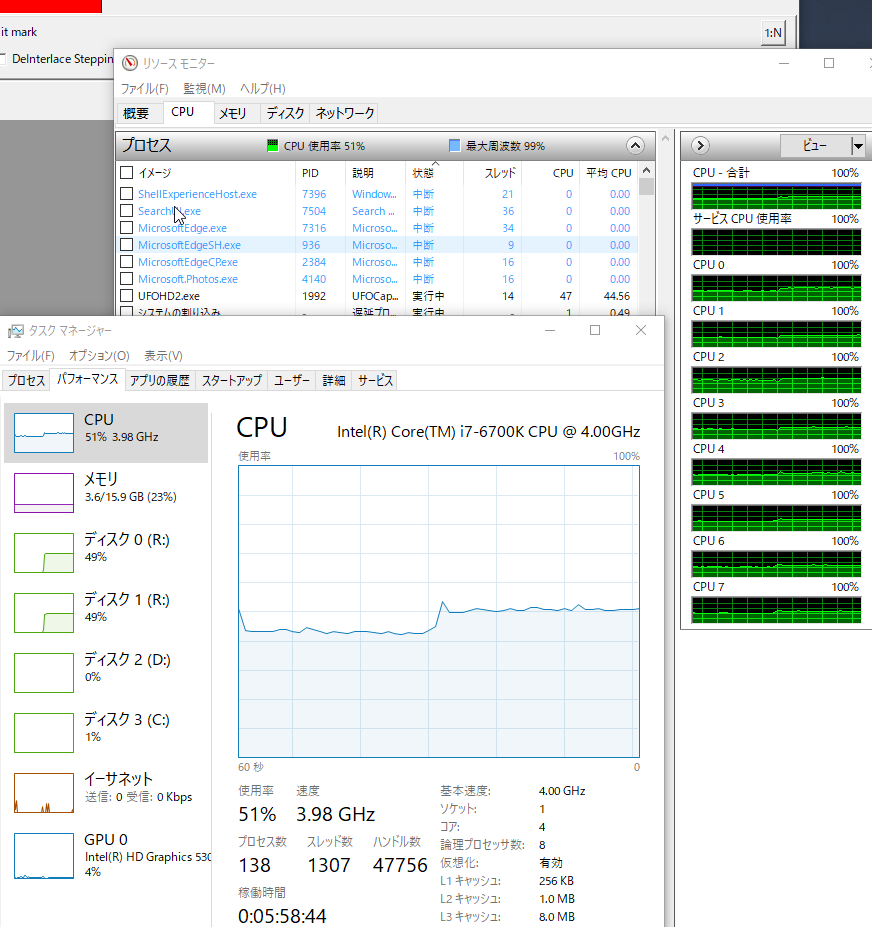The width and height of the screenshot is (872, 927).
Task: Toggle the DeInterlace Stepping checkbox
Action: 2,59
